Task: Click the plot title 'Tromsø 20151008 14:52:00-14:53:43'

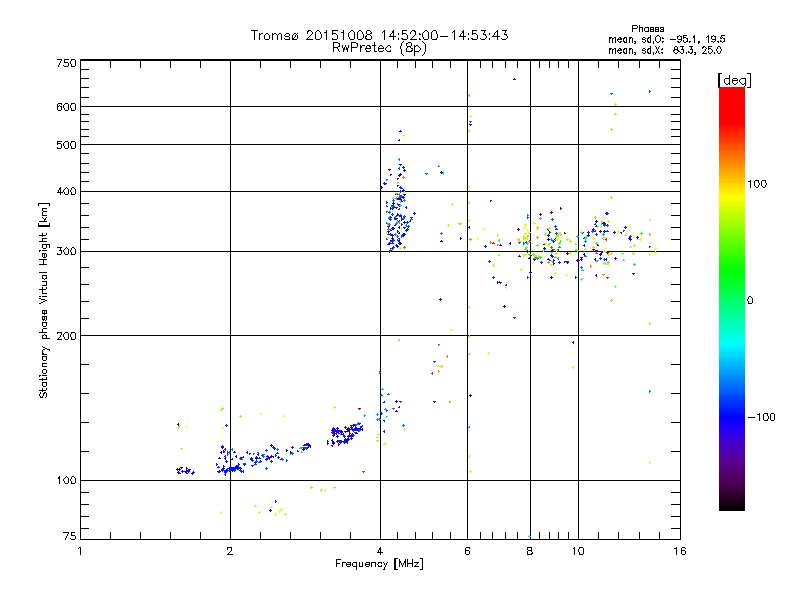Action: tap(379, 35)
